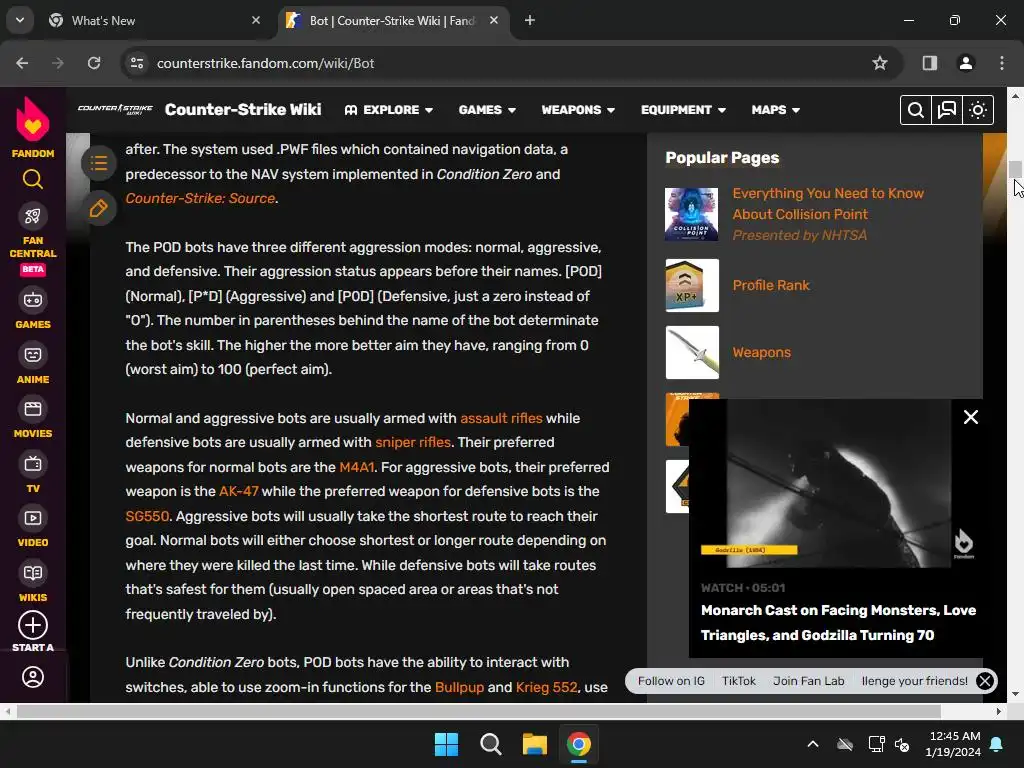The image size is (1024, 768).
Task: Open the wiki discussions icon
Action: pyautogui.click(x=946, y=110)
